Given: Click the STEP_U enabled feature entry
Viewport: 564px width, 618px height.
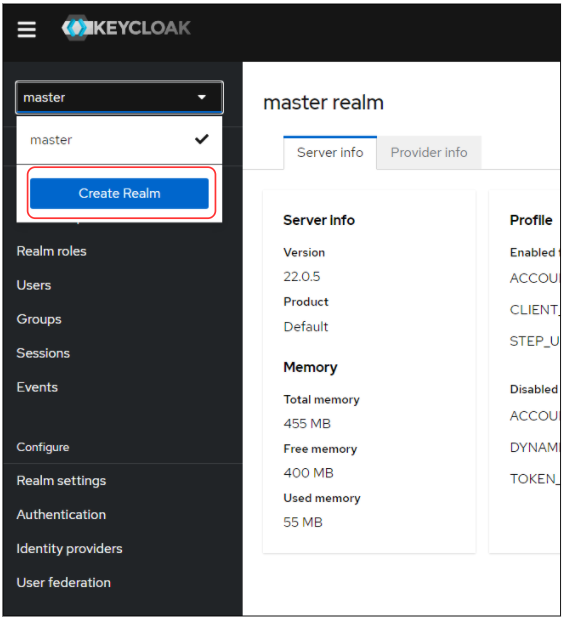Looking at the screenshot, I should click(x=534, y=341).
